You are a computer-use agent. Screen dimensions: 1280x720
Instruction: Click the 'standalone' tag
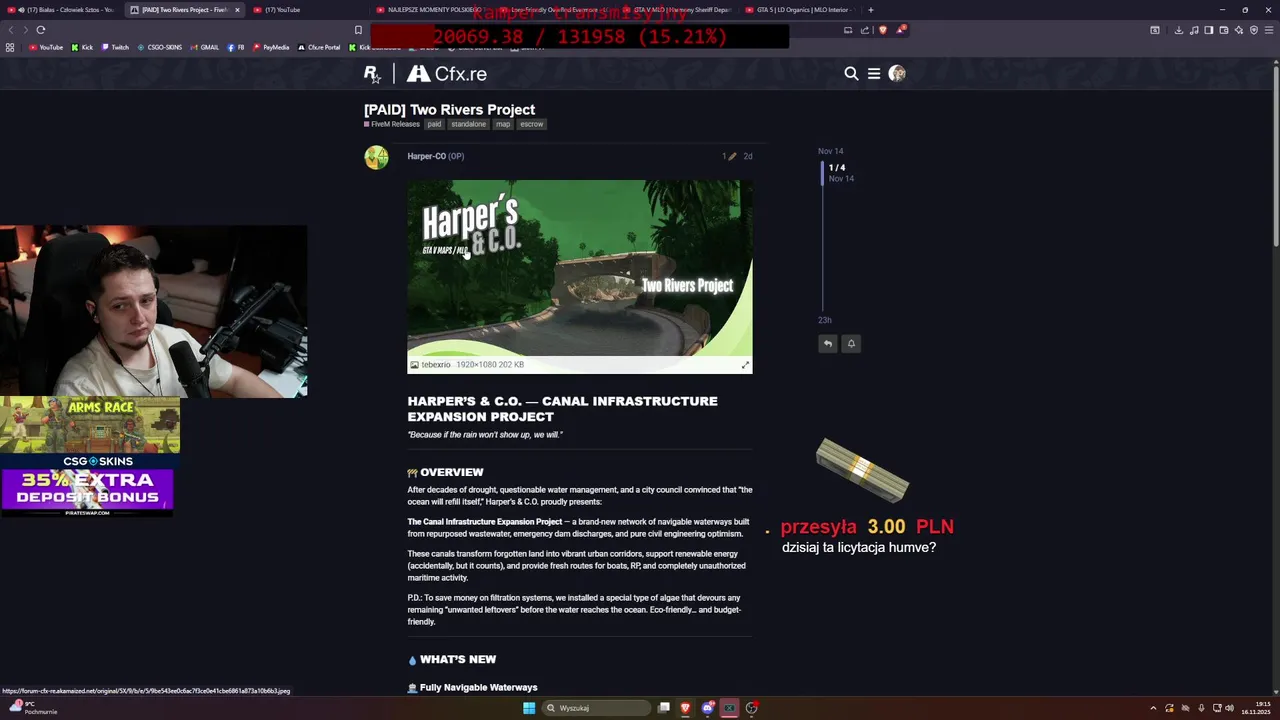click(468, 124)
